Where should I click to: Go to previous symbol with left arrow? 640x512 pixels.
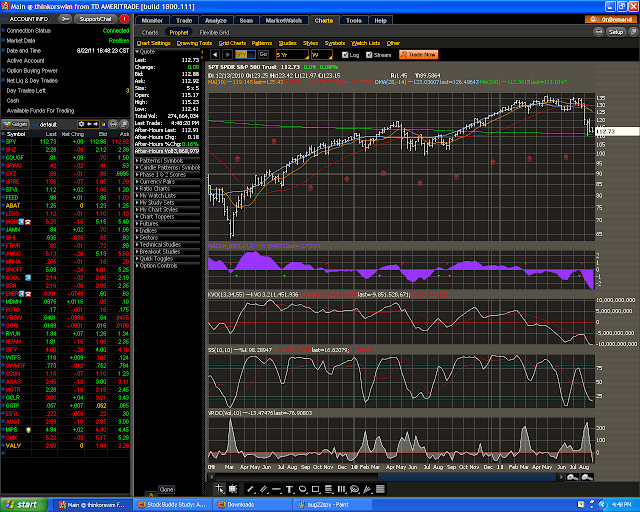click(x=215, y=54)
